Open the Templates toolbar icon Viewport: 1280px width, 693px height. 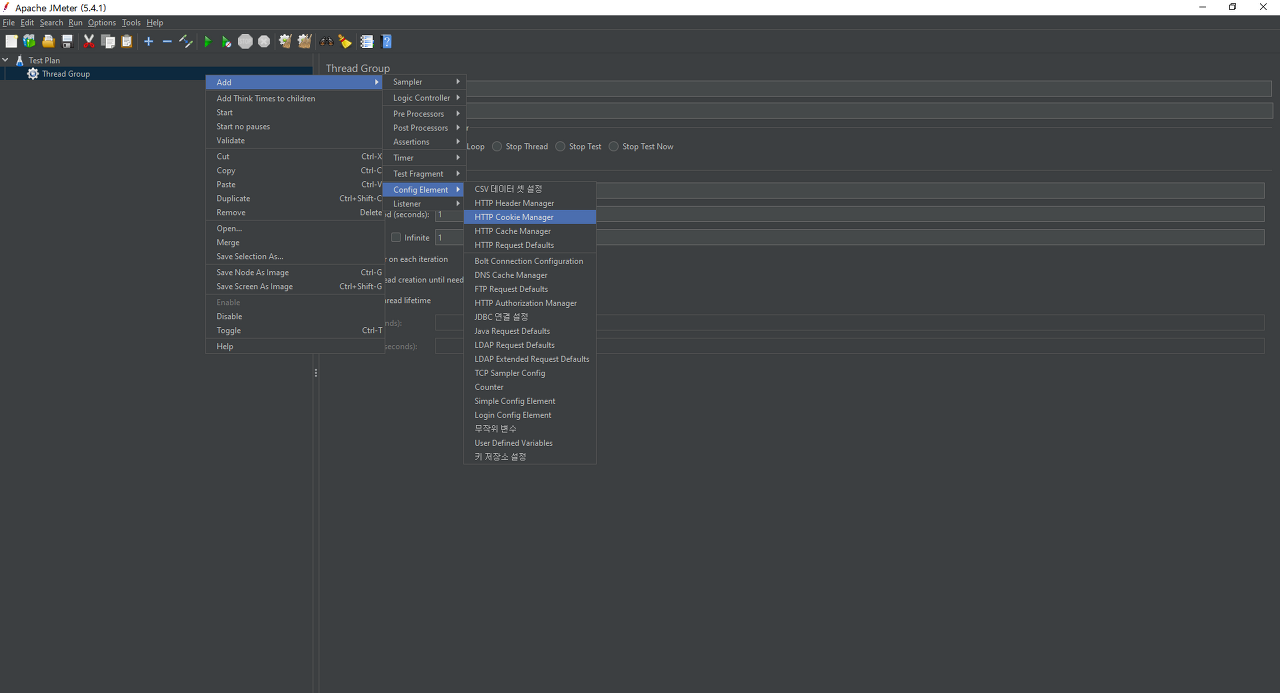click(29, 41)
